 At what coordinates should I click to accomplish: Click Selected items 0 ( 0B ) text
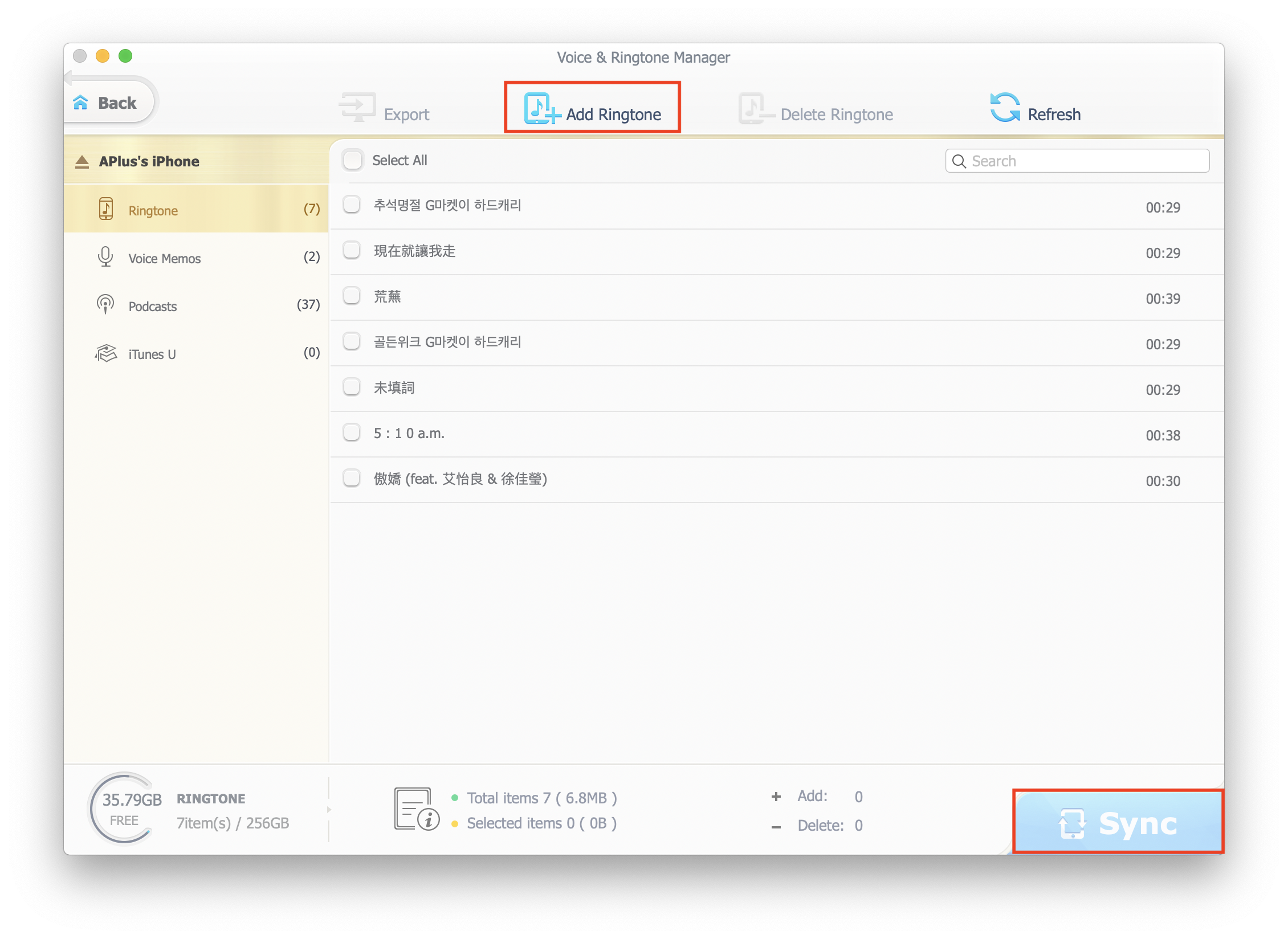click(541, 823)
